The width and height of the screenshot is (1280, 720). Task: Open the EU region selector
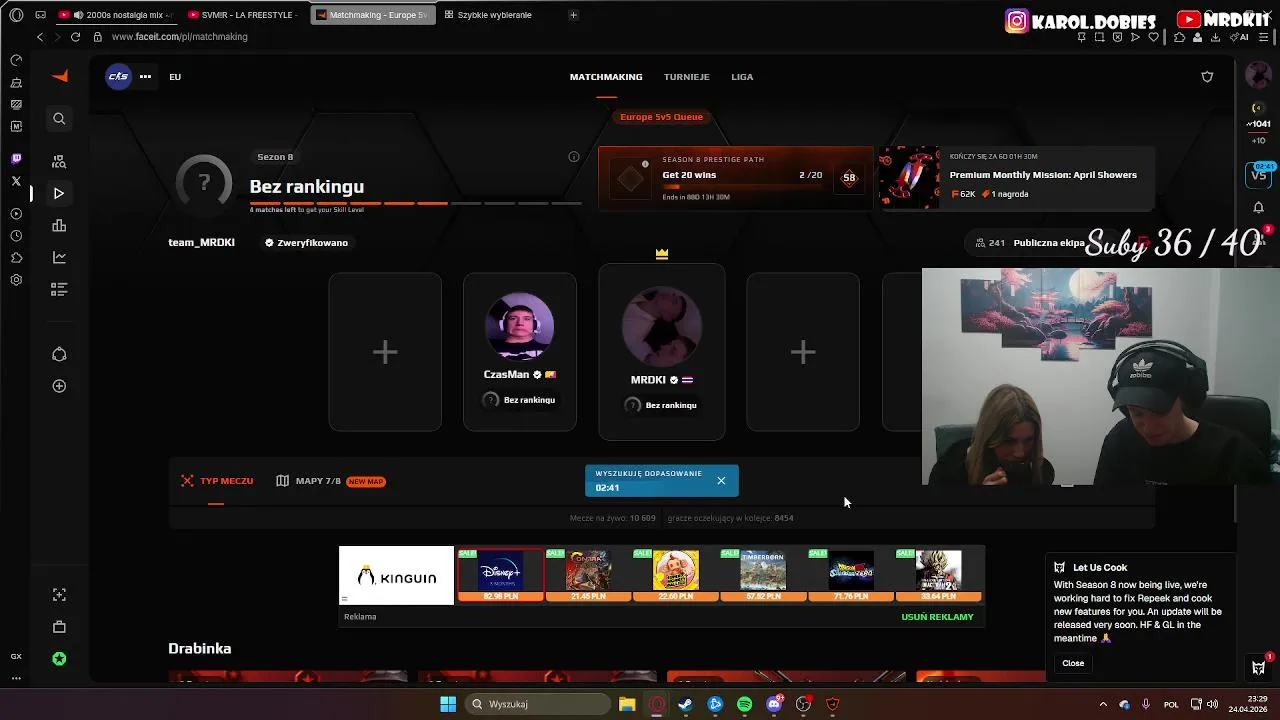175,77
